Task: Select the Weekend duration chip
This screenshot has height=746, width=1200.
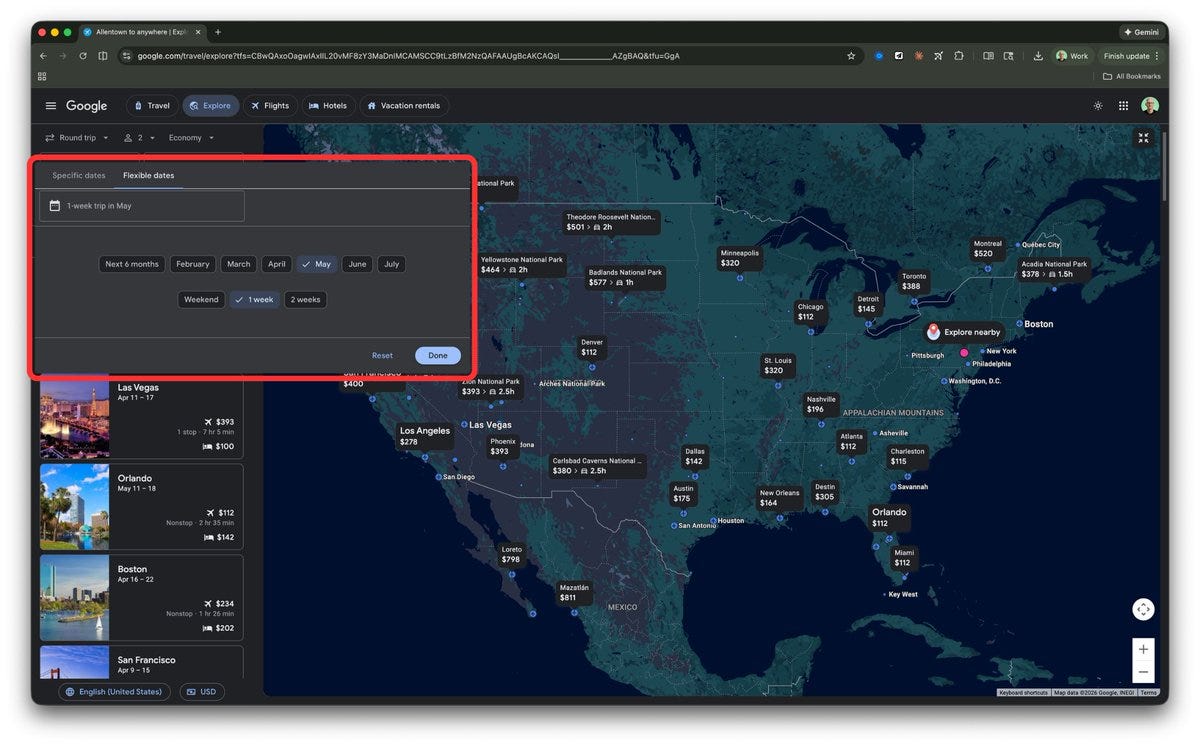Action: click(x=201, y=299)
